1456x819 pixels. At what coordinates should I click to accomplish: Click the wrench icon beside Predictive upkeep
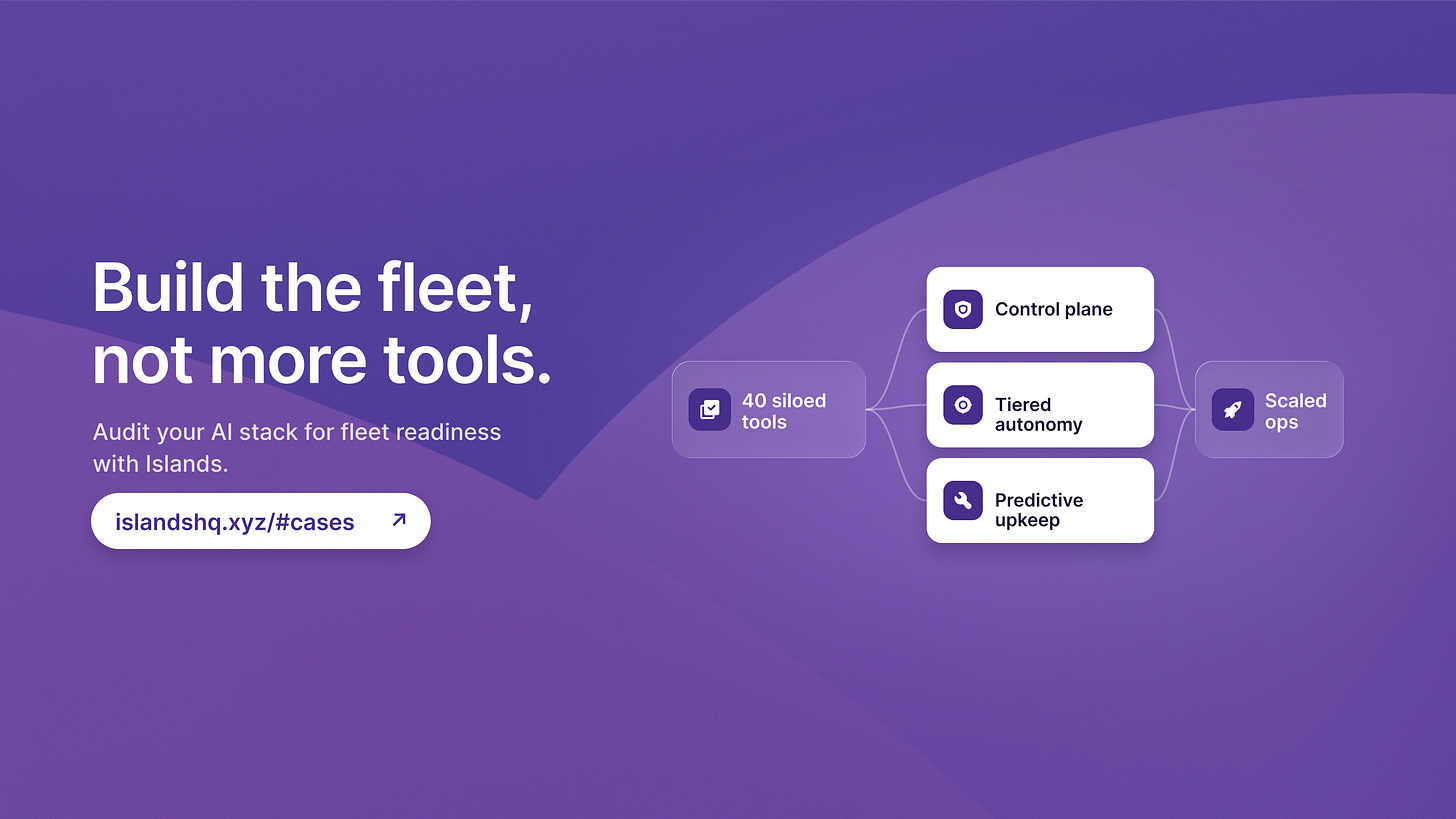pos(963,500)
